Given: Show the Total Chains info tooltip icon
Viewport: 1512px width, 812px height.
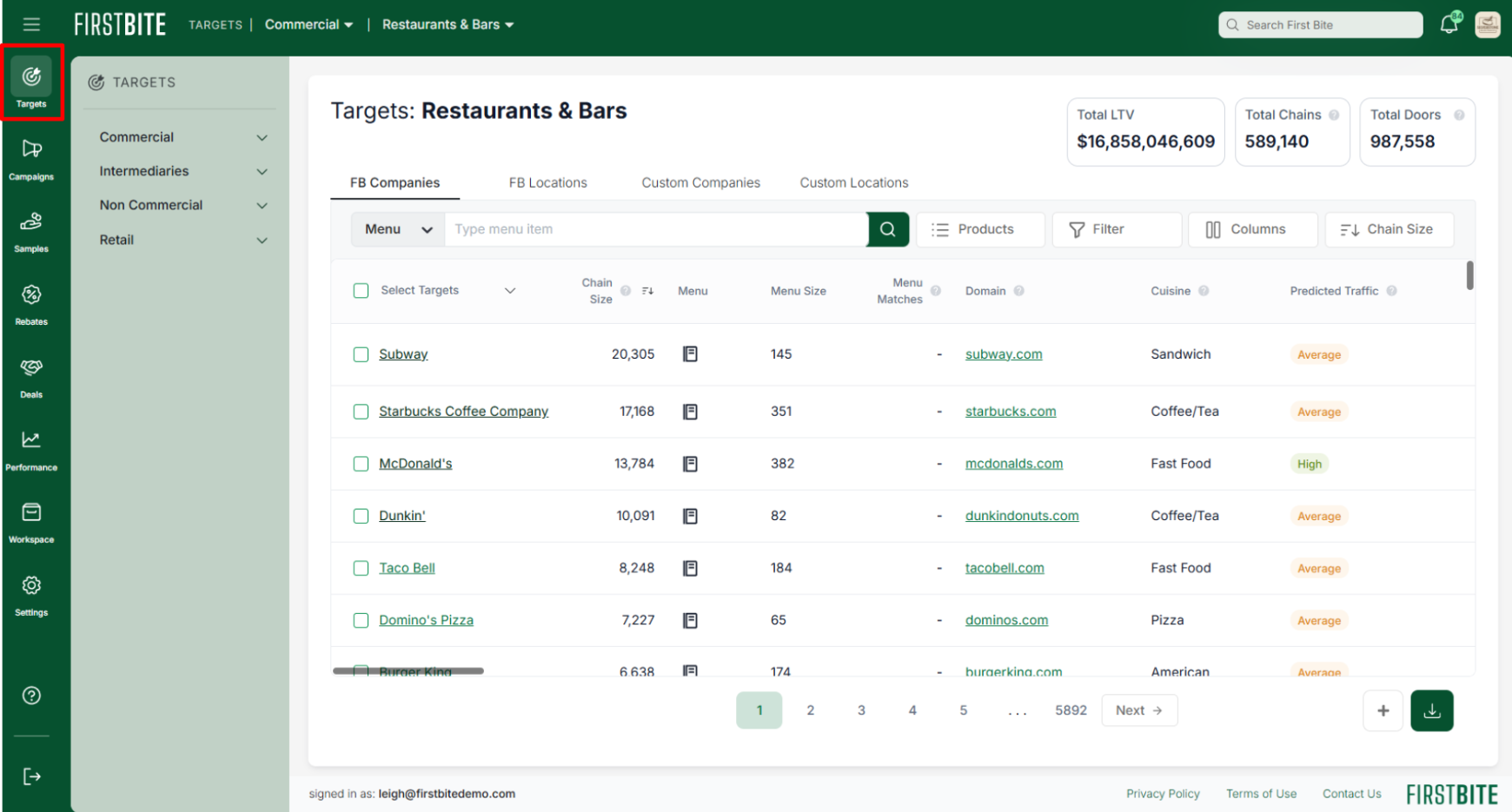Looking at the screenshot, I should (1334, 115).
